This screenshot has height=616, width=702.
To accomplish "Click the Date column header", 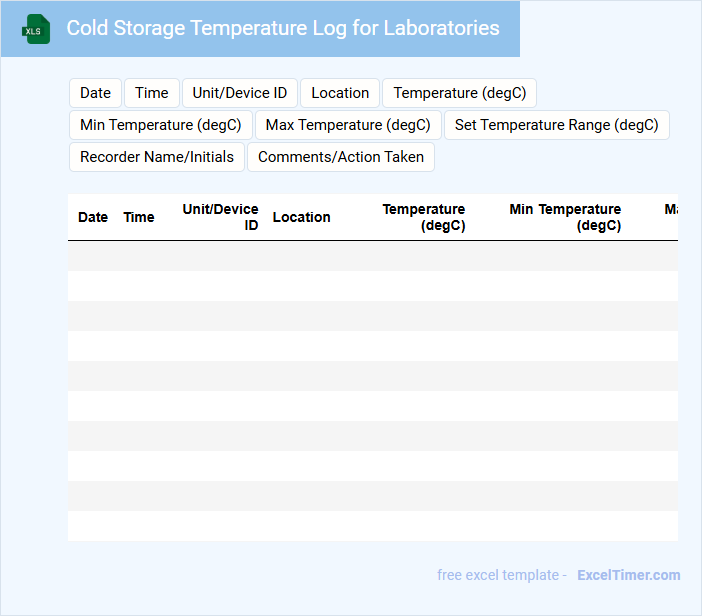I will pos(93,217).
